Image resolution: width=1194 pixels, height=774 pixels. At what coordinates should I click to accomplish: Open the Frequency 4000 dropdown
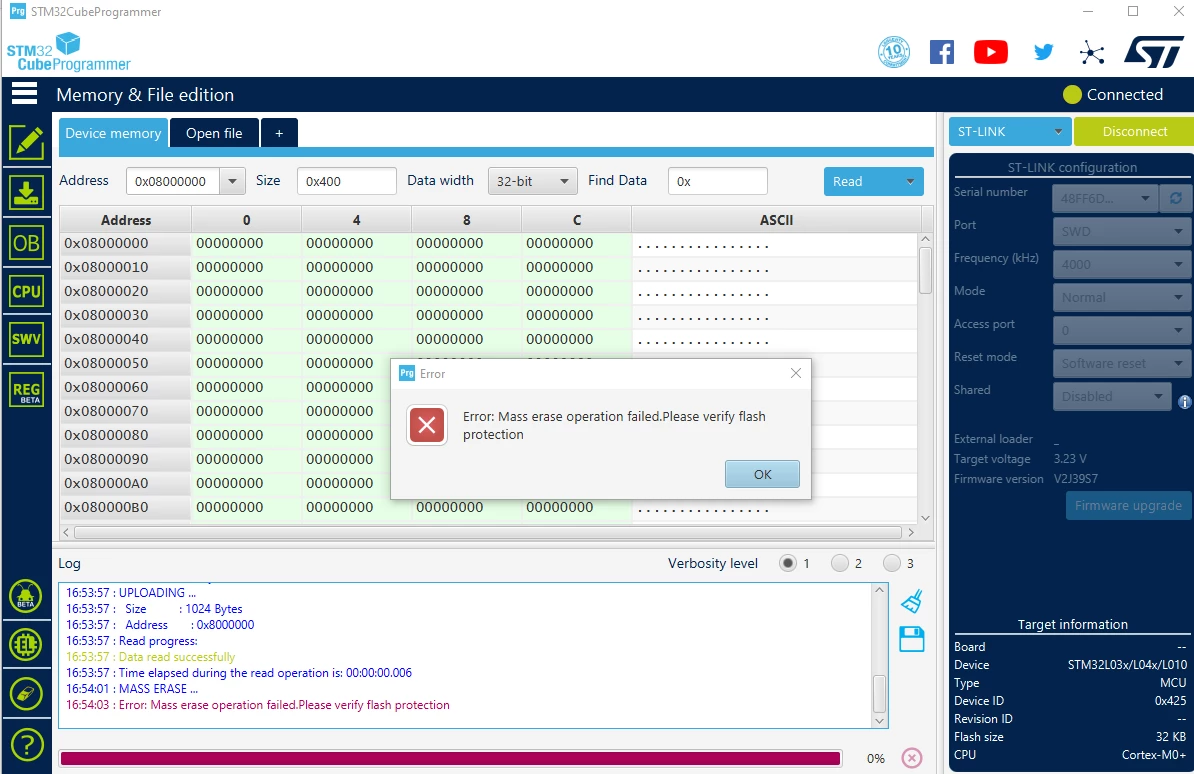(x=1121, y=264)
